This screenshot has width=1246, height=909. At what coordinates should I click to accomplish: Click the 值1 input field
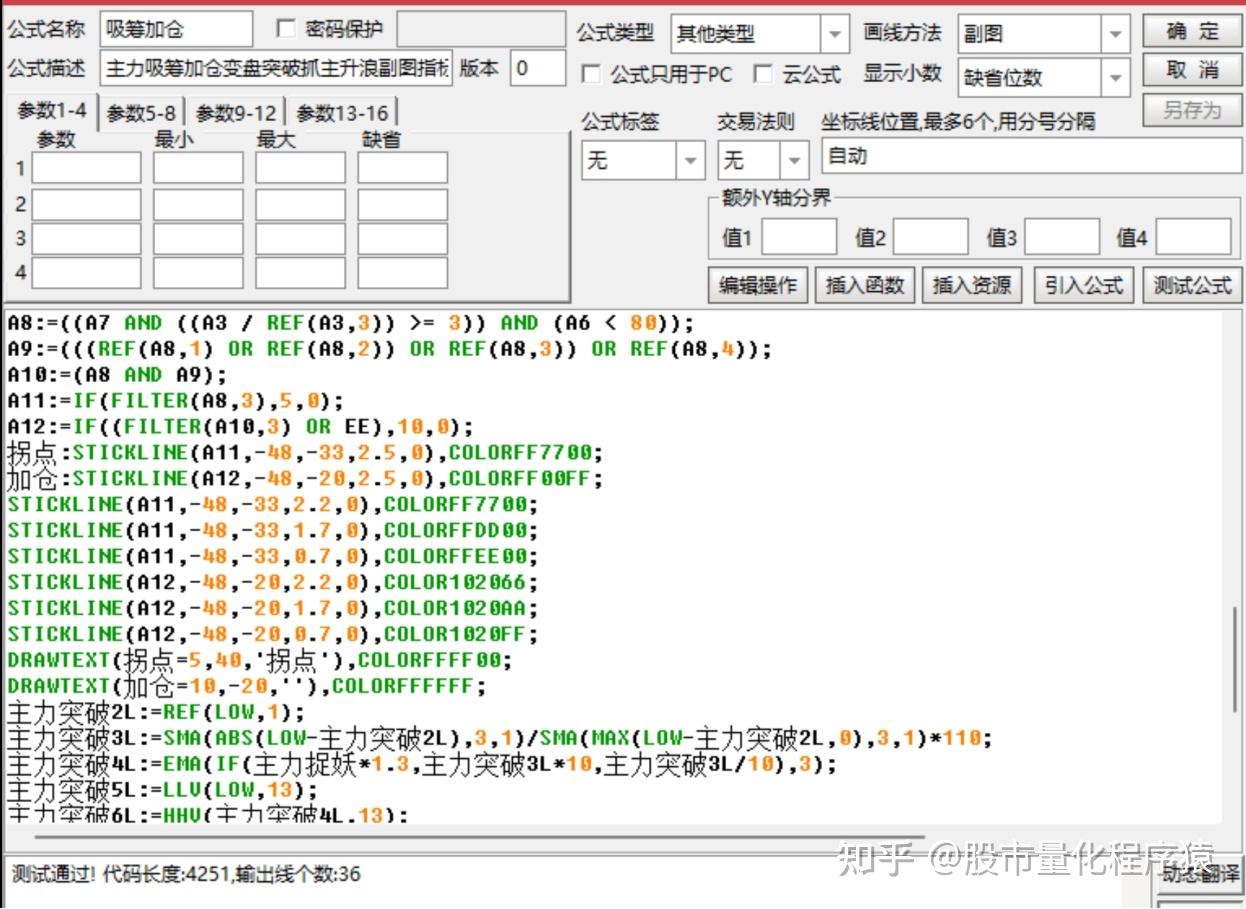coord(799,237)
